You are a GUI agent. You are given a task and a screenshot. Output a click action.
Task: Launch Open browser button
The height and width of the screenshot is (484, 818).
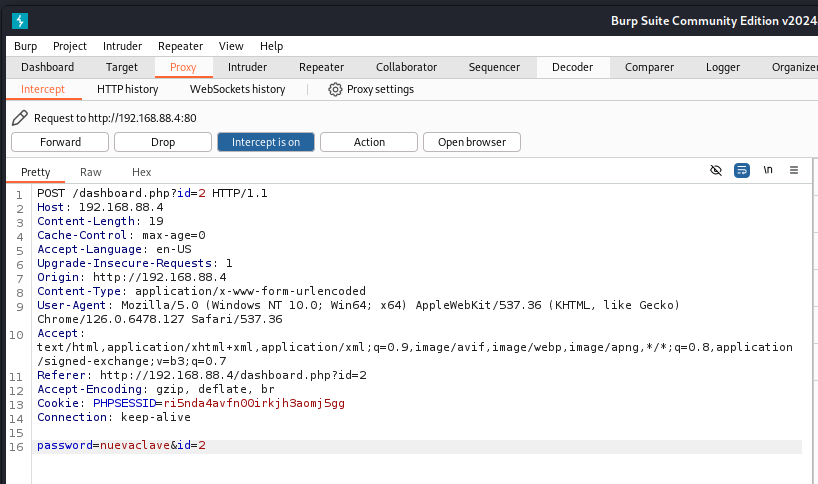tap(472, 142)
